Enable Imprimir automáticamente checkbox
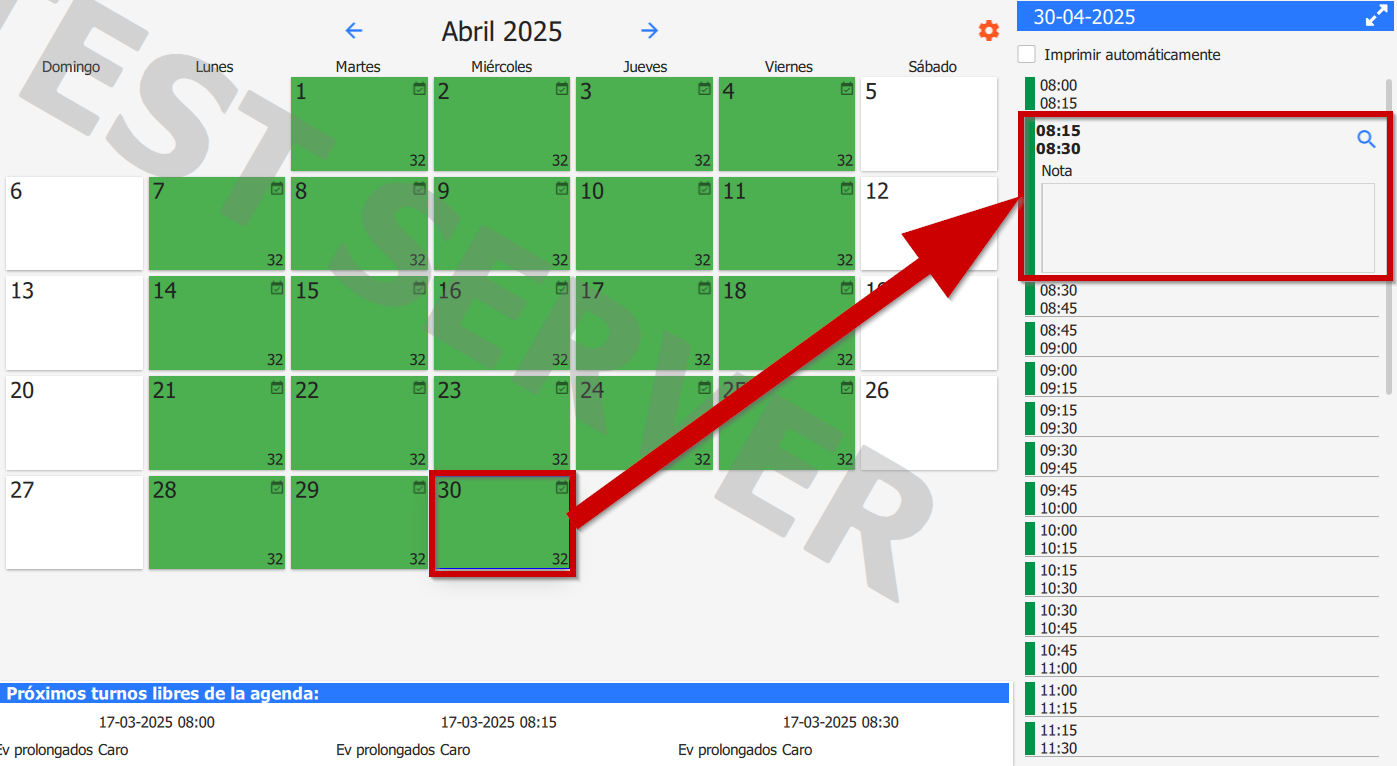This screenshot has width=1397, height=766. 1027,54
